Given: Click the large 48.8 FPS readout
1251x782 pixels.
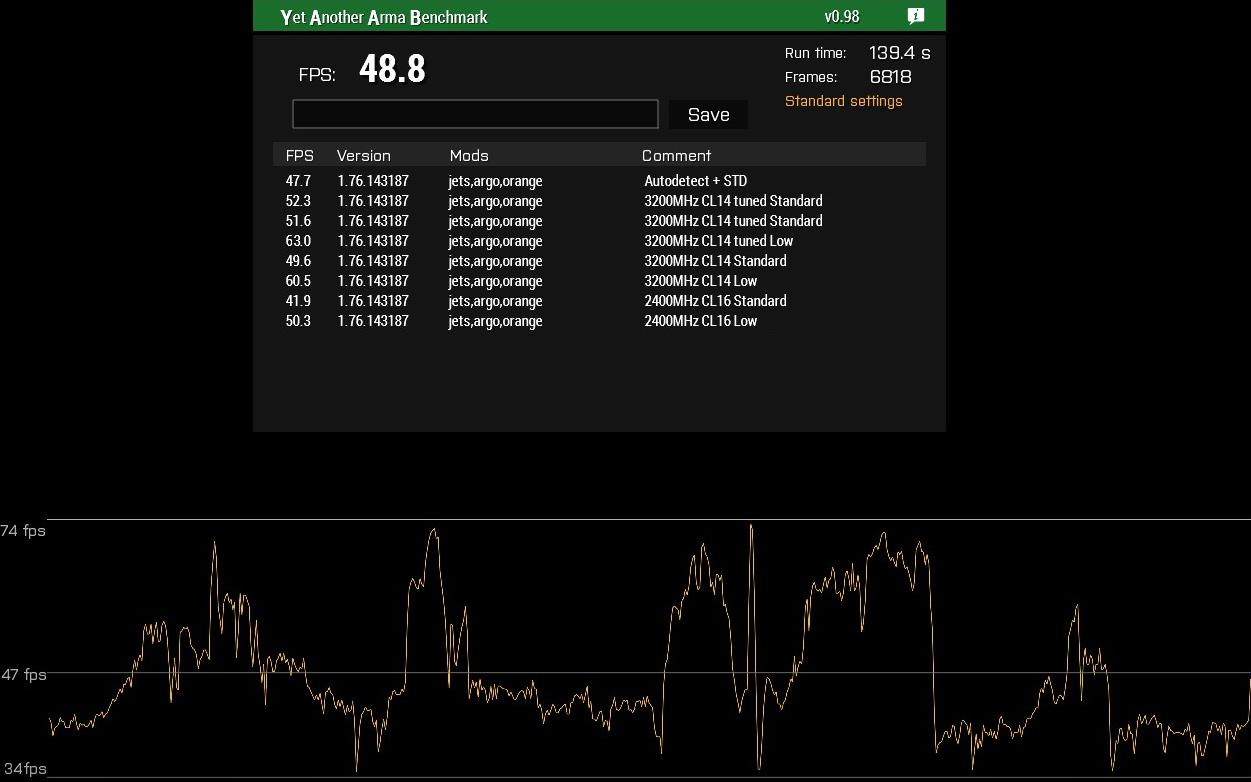Looking at the screenshot, I should [x=392, y=69].
